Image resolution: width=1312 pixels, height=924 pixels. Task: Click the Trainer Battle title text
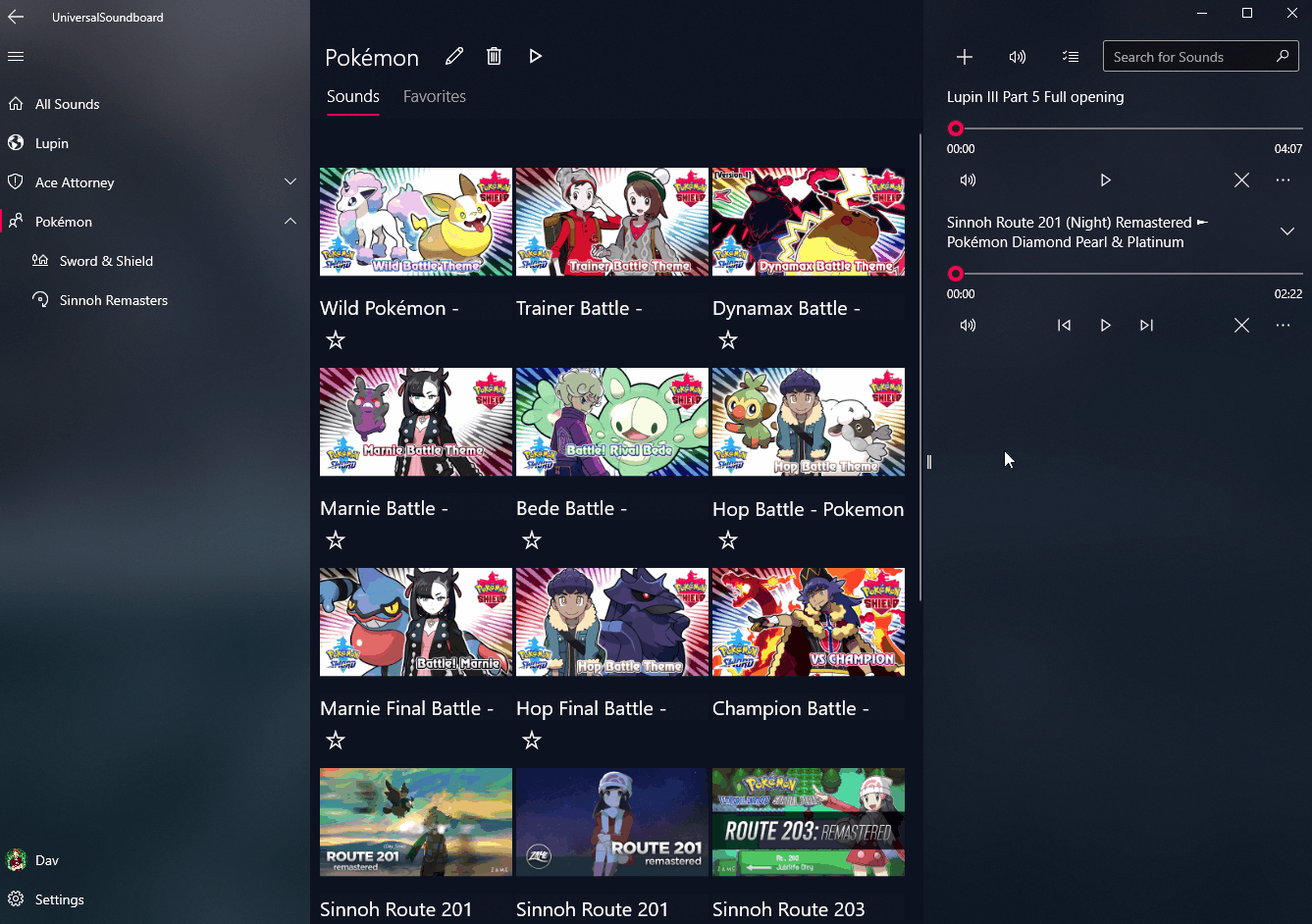click(579, 308)
